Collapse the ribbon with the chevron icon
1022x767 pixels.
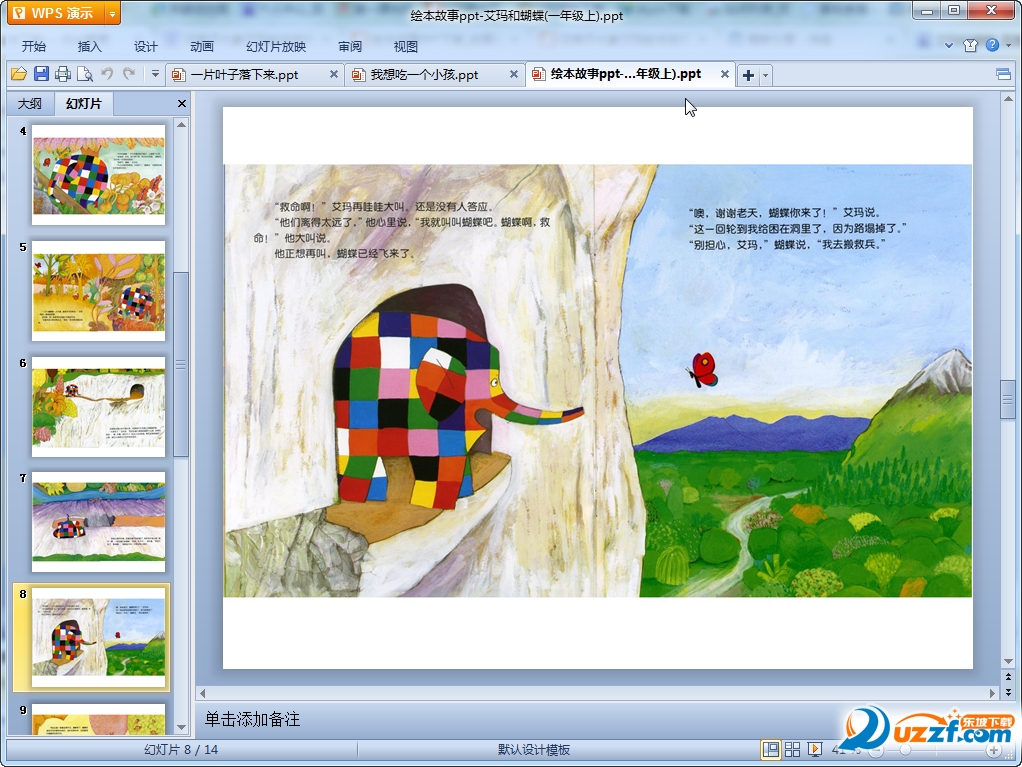pos(949,46)
